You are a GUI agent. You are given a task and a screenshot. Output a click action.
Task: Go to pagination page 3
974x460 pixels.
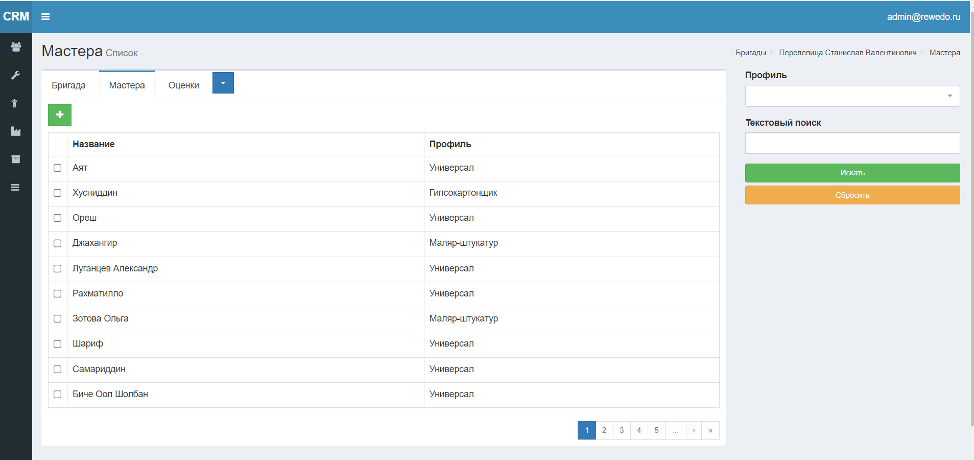pyautogui.click(x=621, y=430)
